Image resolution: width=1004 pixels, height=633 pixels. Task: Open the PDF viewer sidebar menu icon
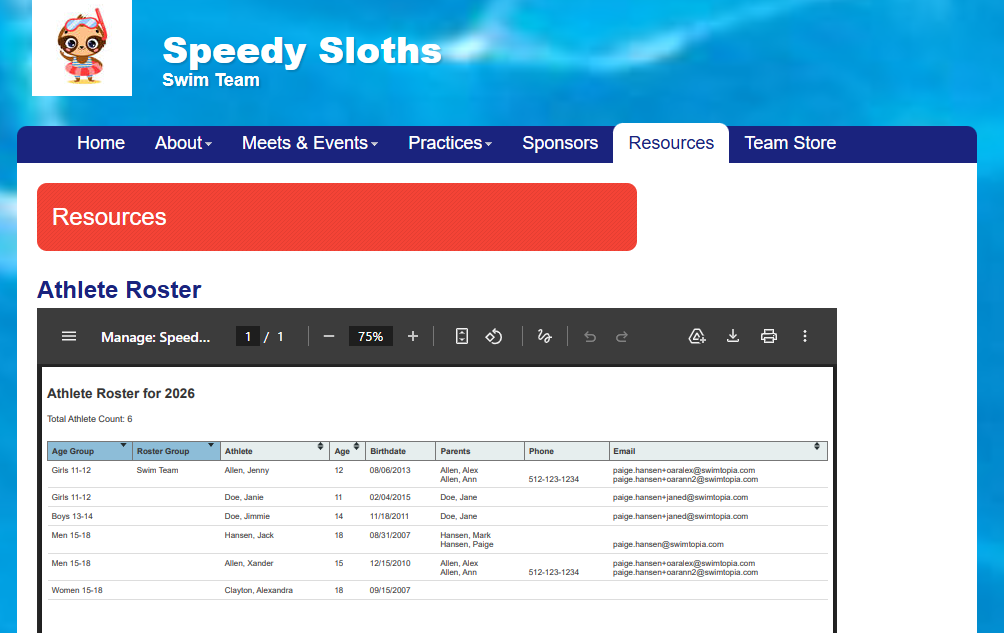tap(69, 337)
